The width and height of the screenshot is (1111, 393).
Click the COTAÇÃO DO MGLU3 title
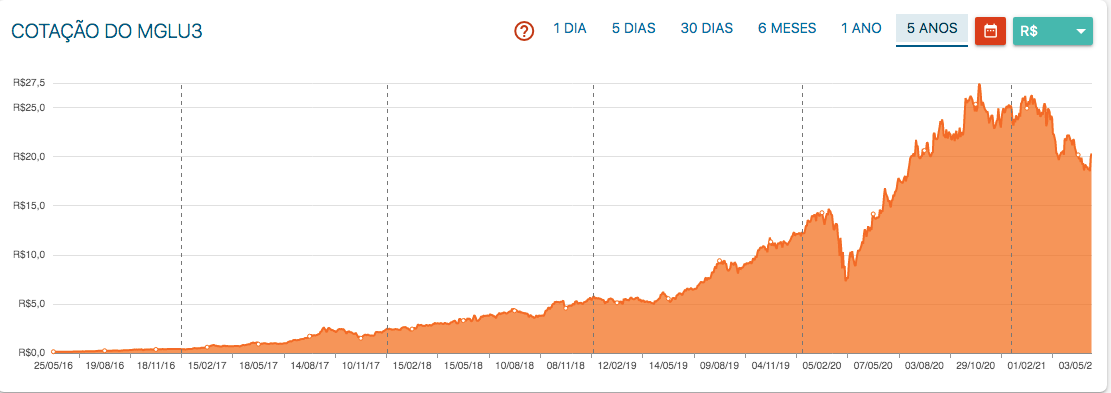tap(106, 32)
